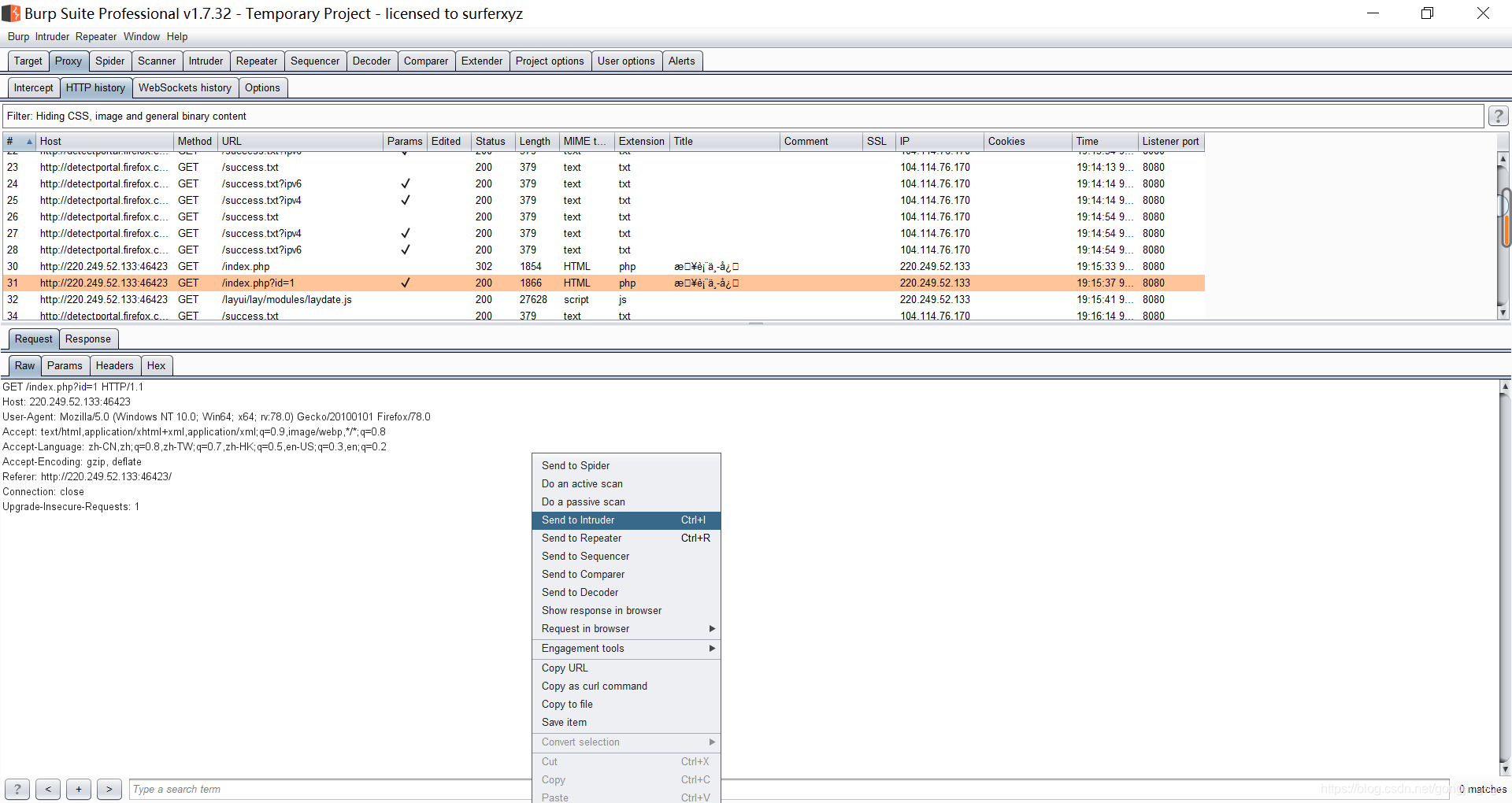The height and width of the screenshot is (803, 1512).
Task: Open the Window menu
Action: pos(142,36)
